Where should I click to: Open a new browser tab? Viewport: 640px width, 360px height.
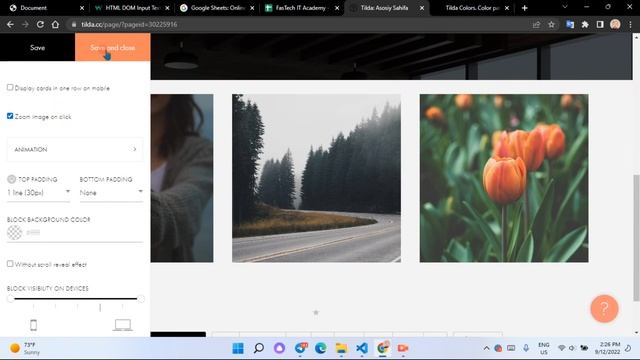click(x=524, y=8)
